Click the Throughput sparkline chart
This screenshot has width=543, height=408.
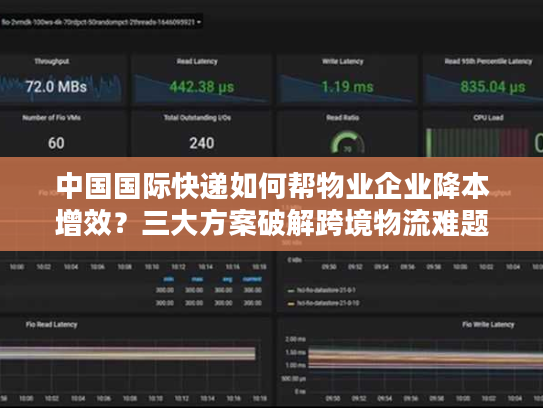tap(61, 88)
